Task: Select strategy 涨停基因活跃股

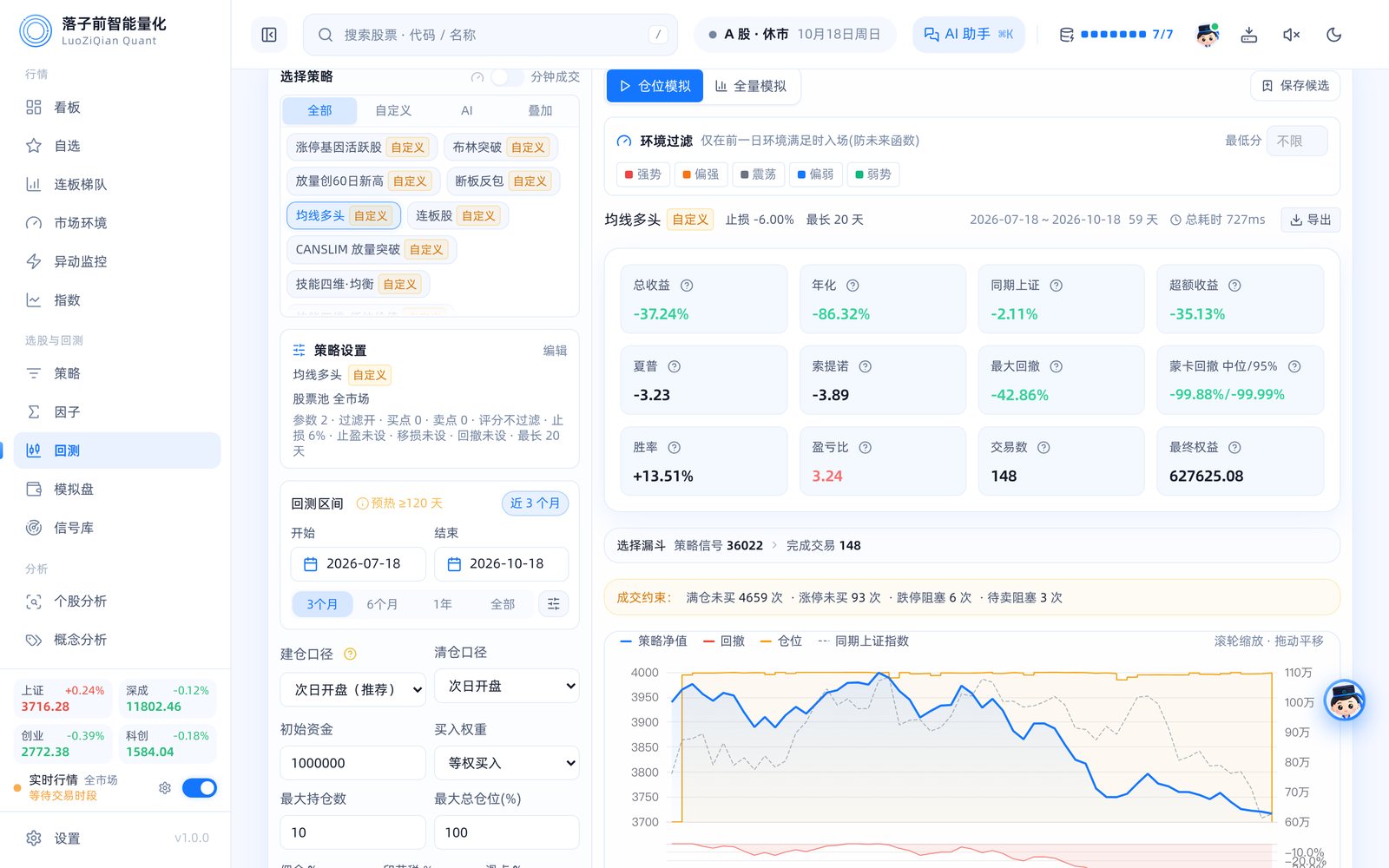Action: tap(361, 148)
